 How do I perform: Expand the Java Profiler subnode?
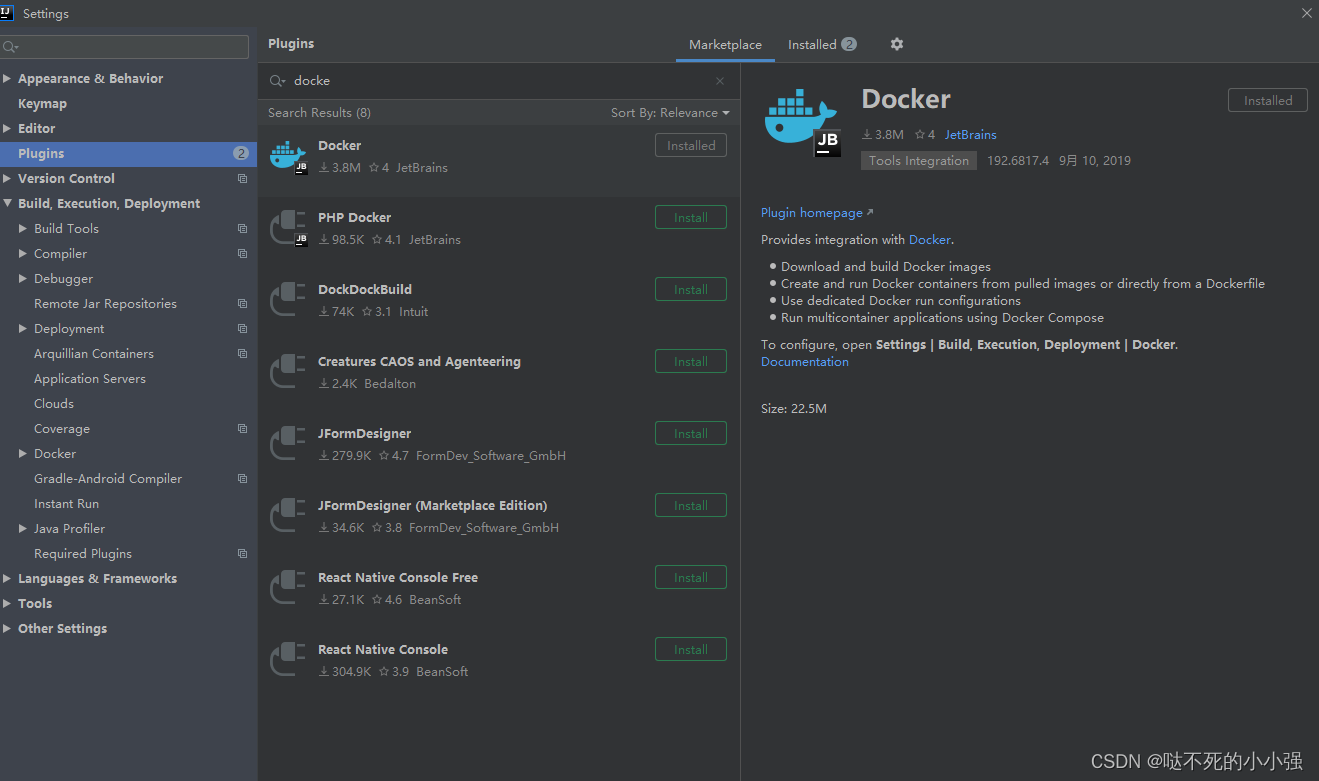point(23,529)
